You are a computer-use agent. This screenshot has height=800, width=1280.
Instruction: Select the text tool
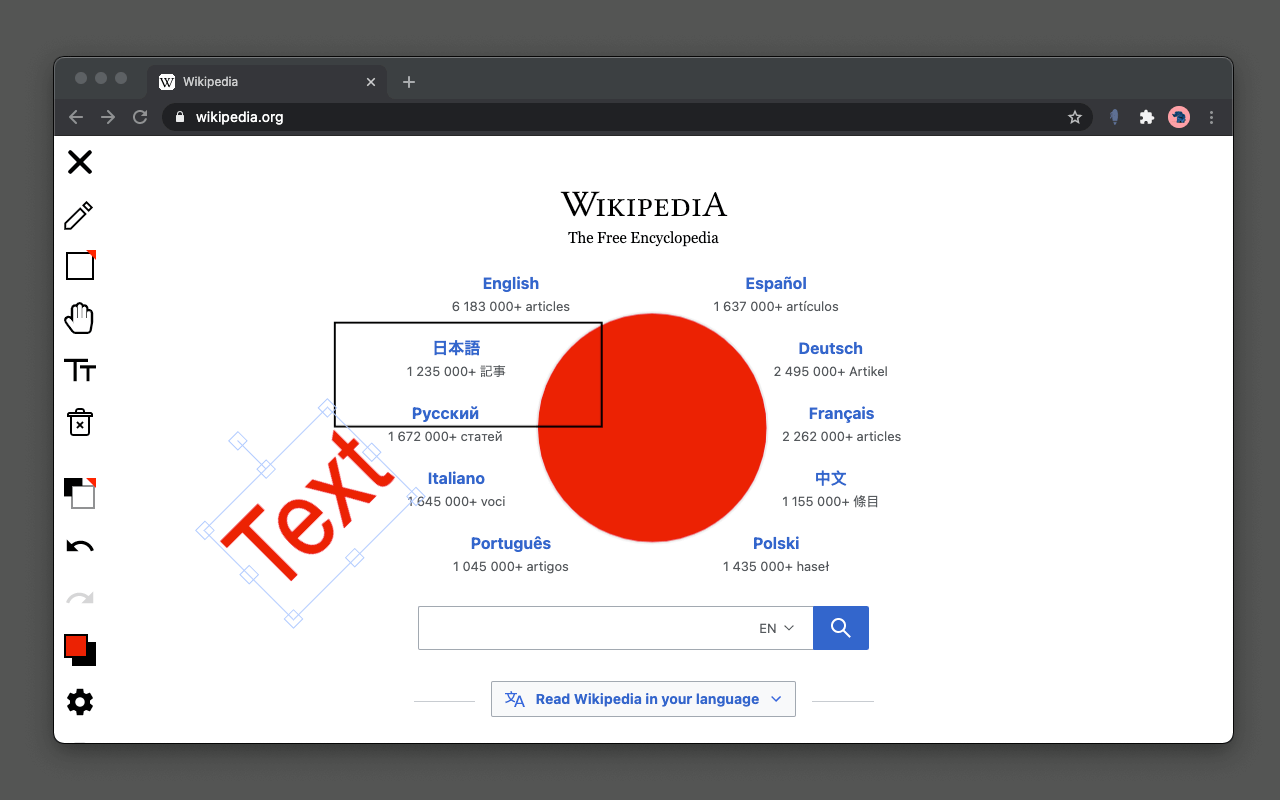(80, 371)
